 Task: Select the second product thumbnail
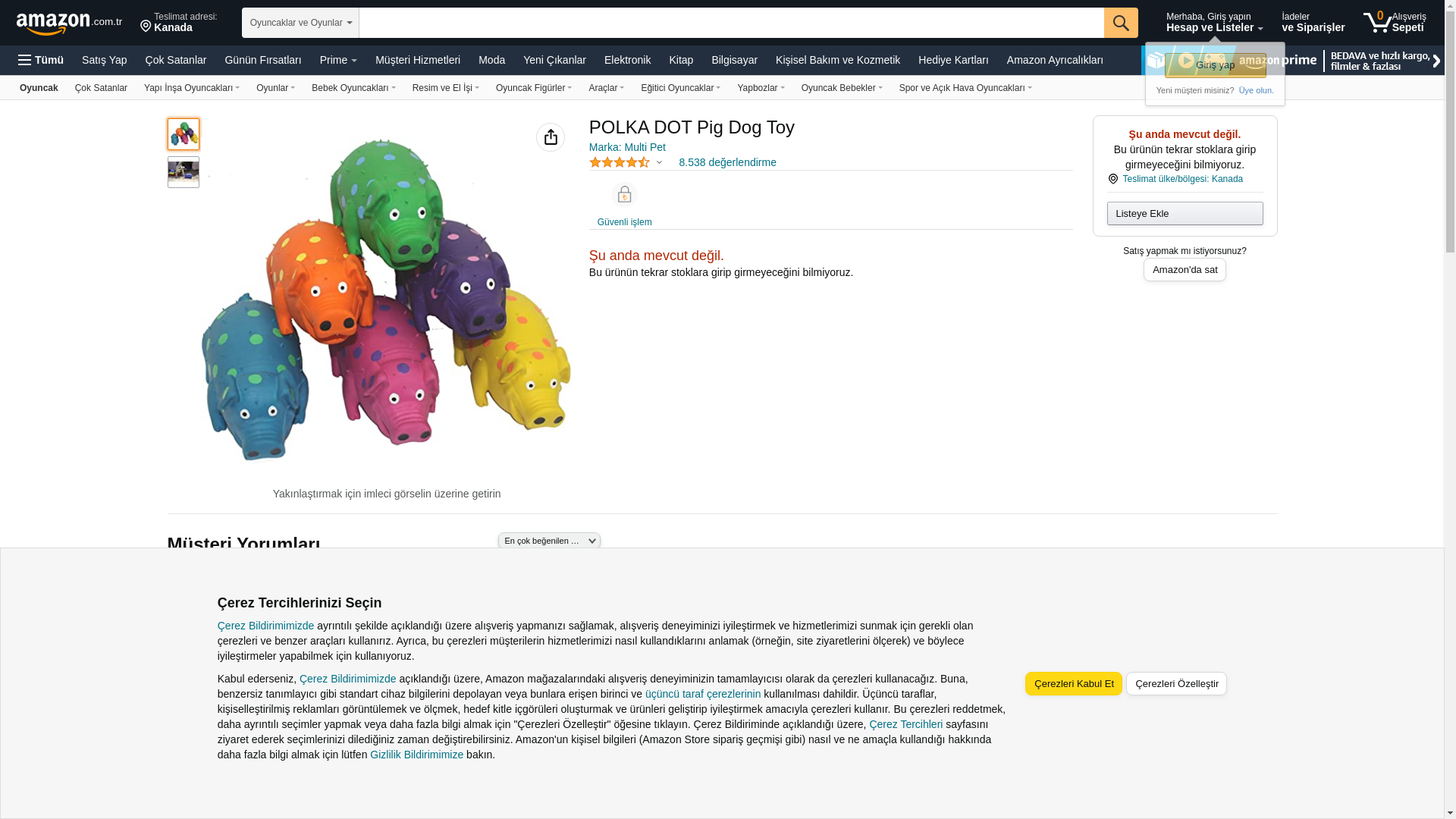(184, 172)
